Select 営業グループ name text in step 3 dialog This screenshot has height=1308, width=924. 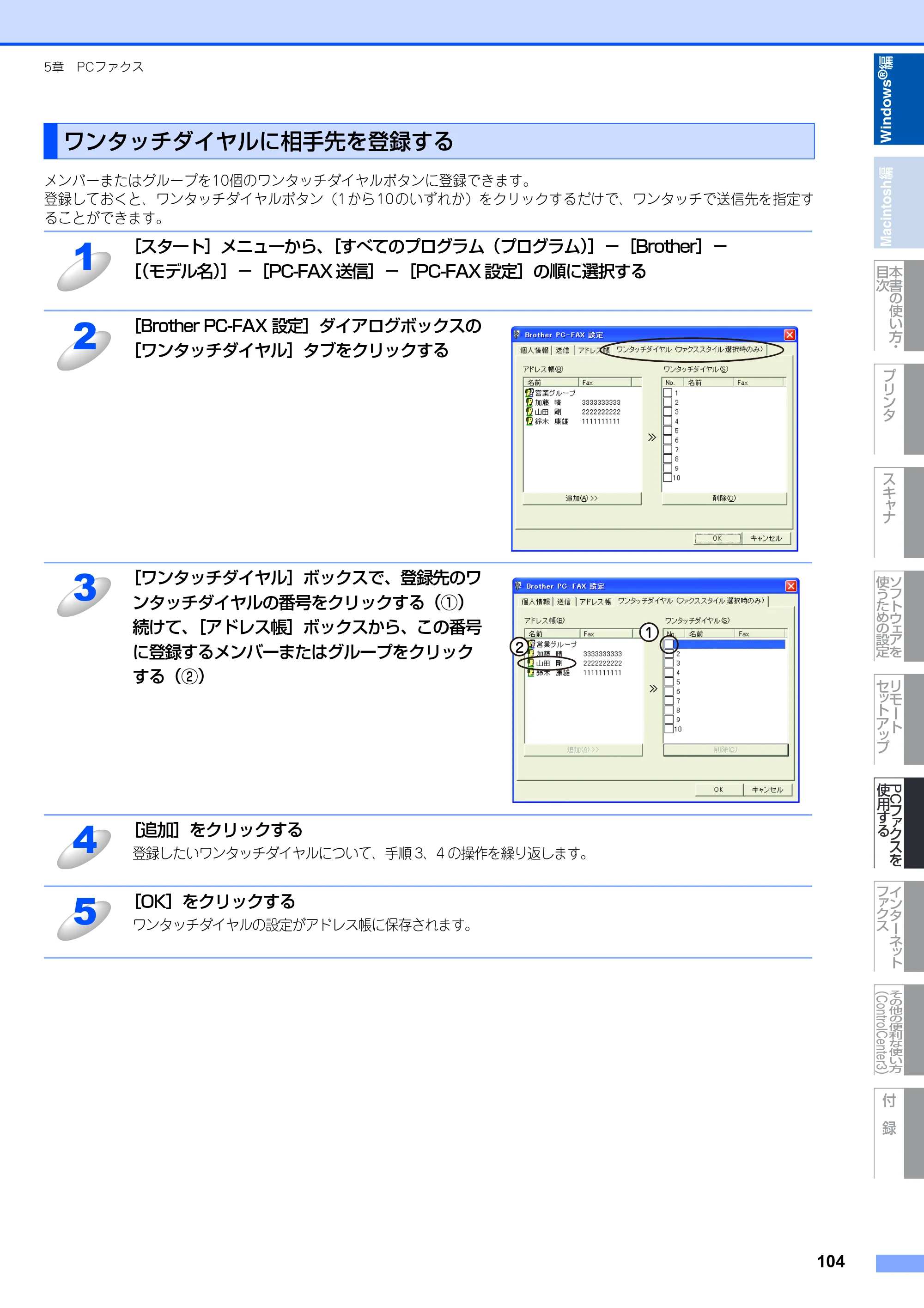(x=557, y=645)
